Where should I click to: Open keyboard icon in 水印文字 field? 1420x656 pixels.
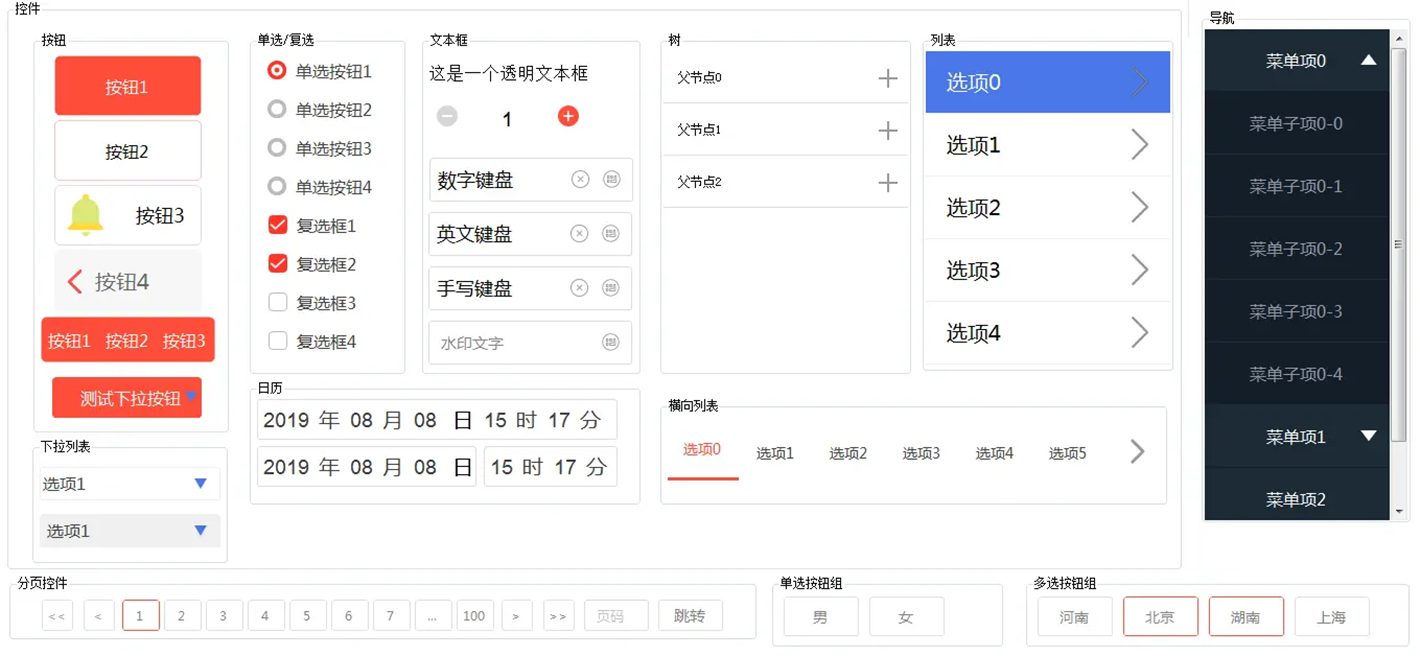[611, 342]
